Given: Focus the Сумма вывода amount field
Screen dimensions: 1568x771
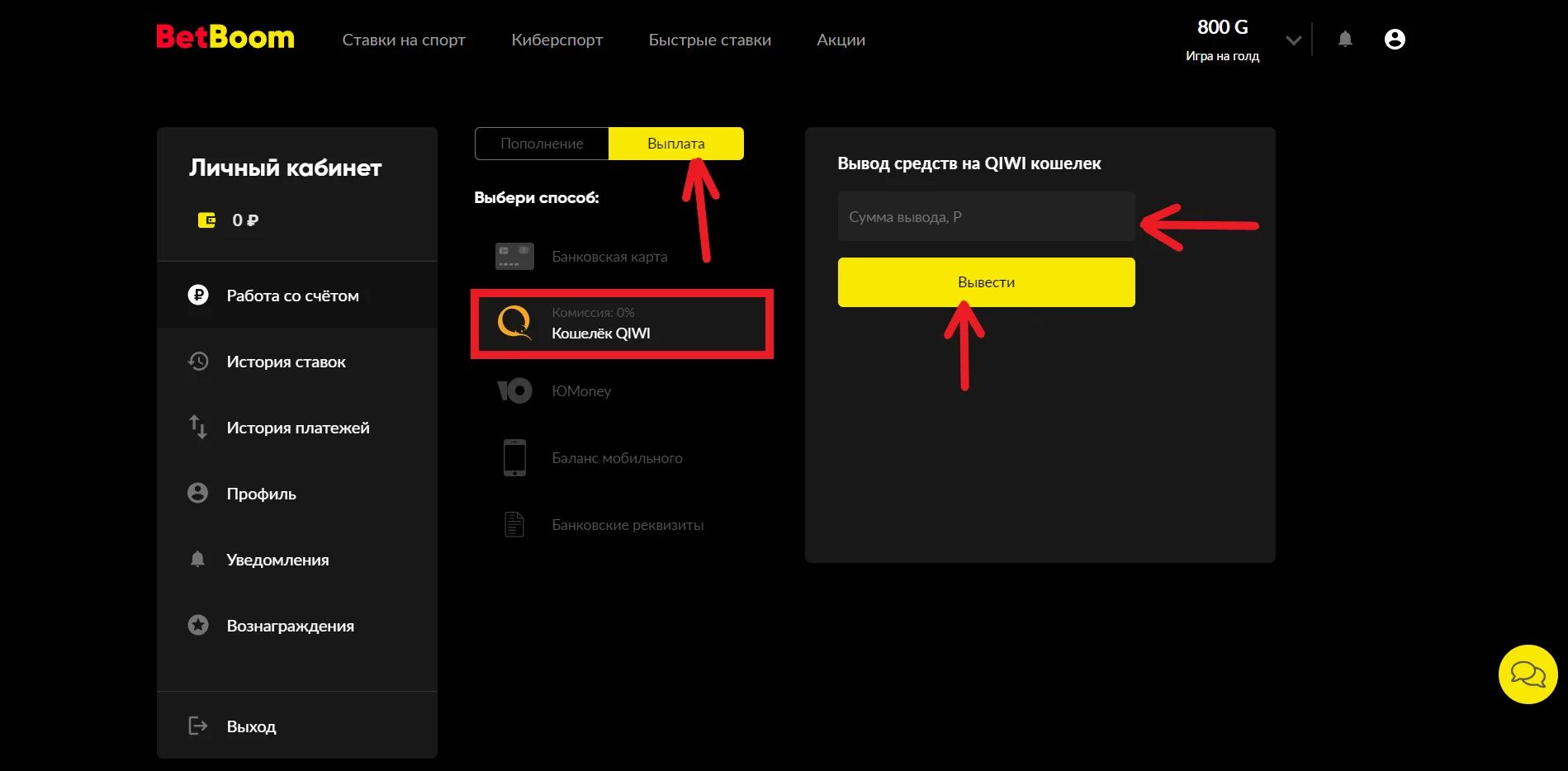Looking at the screenshot, I should [x=986, y=216].
